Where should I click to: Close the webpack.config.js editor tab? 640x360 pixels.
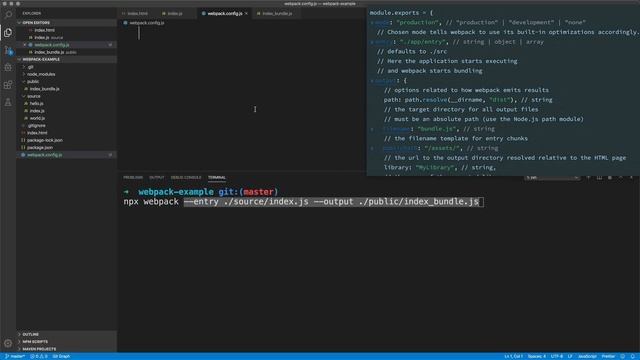click(246, 13)
